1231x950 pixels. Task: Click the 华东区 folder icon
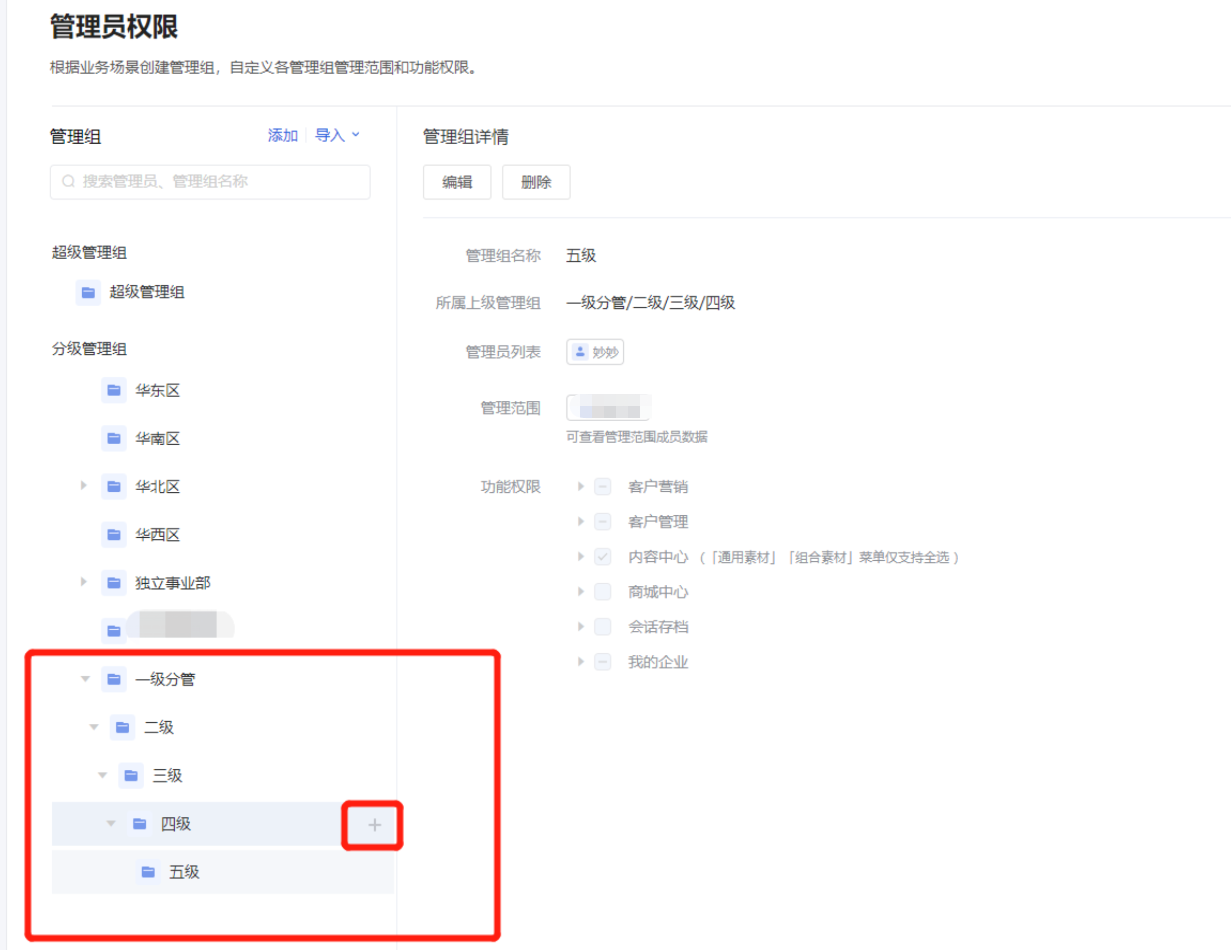pos(114,391)
